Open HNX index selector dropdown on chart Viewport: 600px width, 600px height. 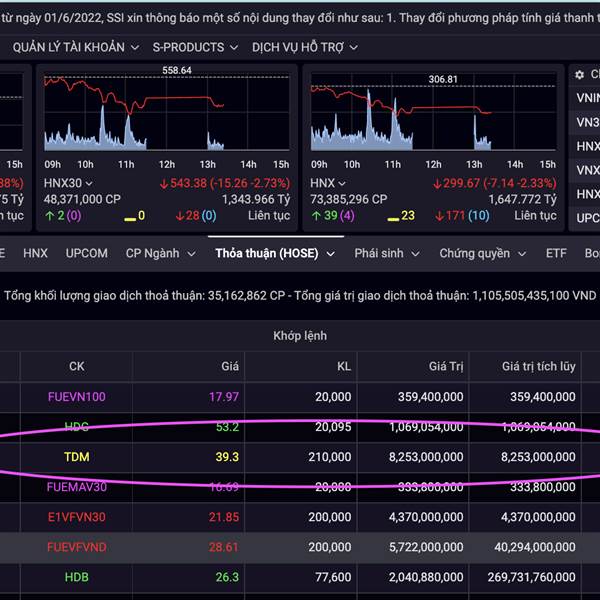328,183
